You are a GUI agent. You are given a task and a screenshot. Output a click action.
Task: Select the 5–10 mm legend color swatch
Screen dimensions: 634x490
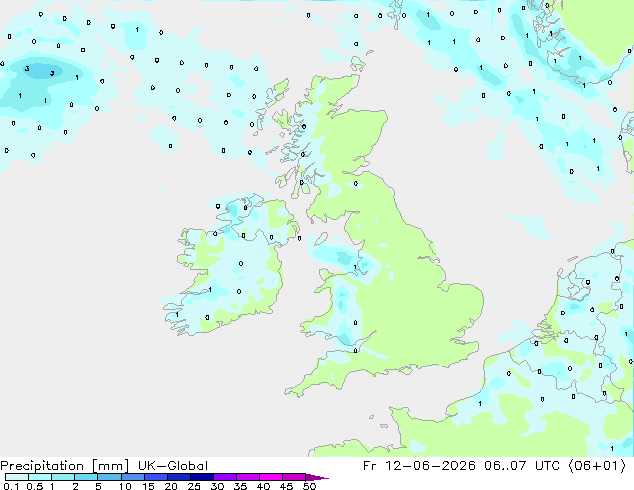[109, 477]
